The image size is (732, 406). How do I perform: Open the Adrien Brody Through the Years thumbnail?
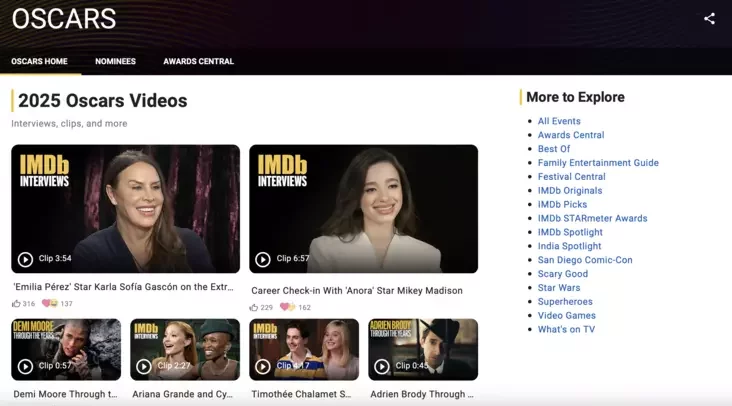point(422,349)
